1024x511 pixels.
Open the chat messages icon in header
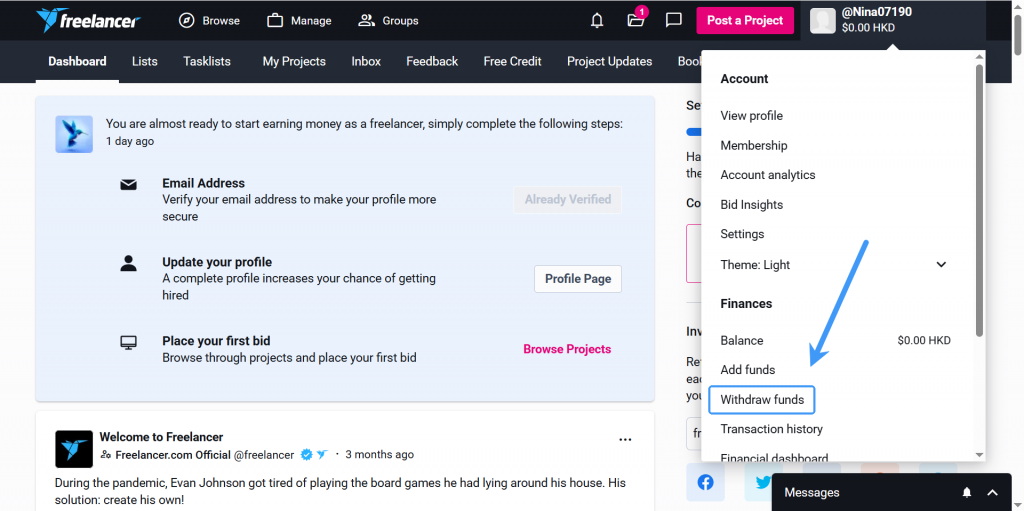(x=674, y=20)
